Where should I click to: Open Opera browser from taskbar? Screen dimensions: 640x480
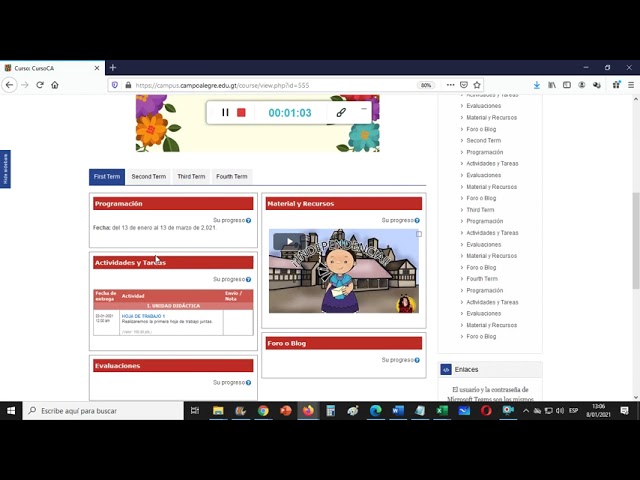pos(486,411)
